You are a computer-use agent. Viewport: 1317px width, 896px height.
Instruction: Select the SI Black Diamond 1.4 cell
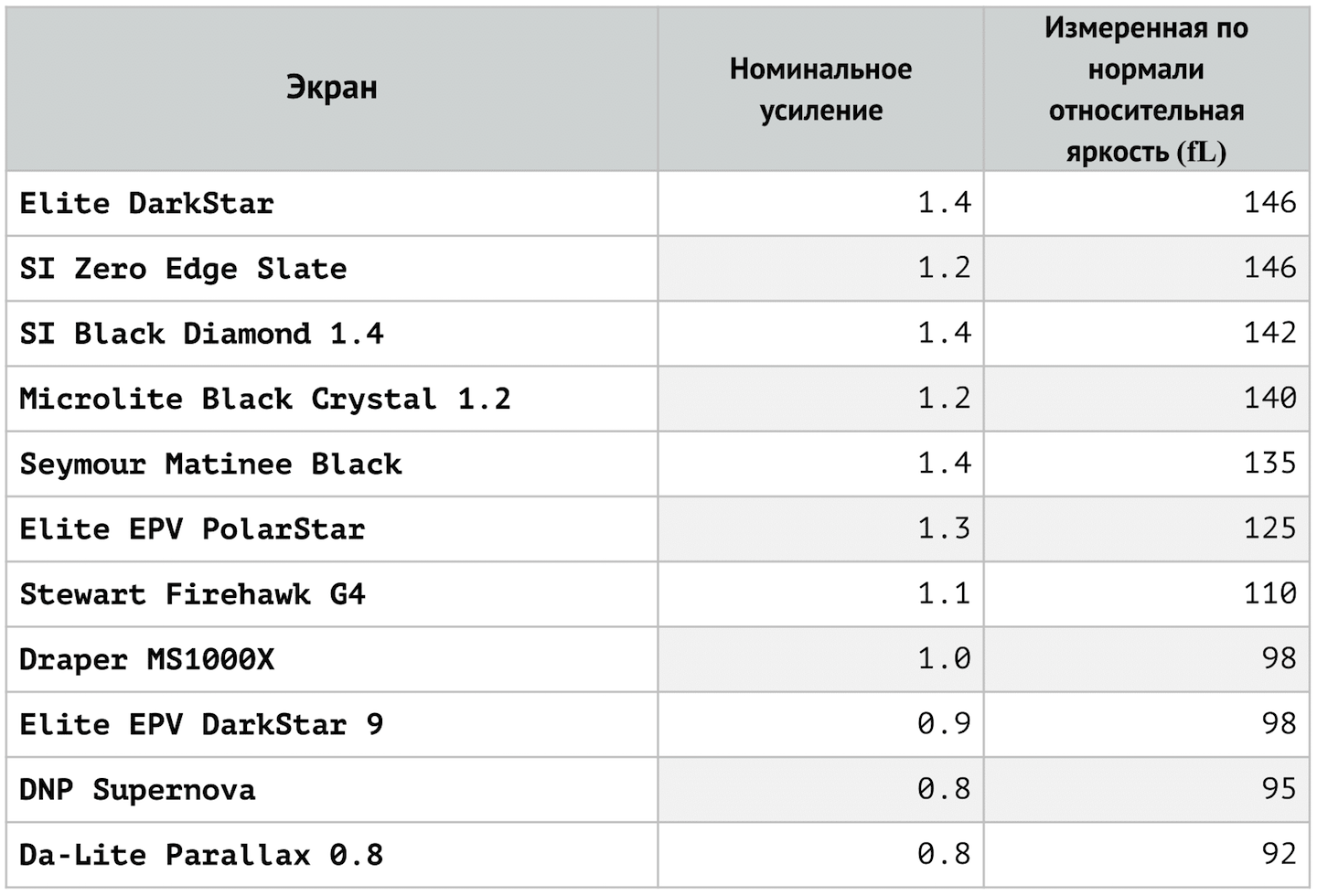click(x=201, y=334)
